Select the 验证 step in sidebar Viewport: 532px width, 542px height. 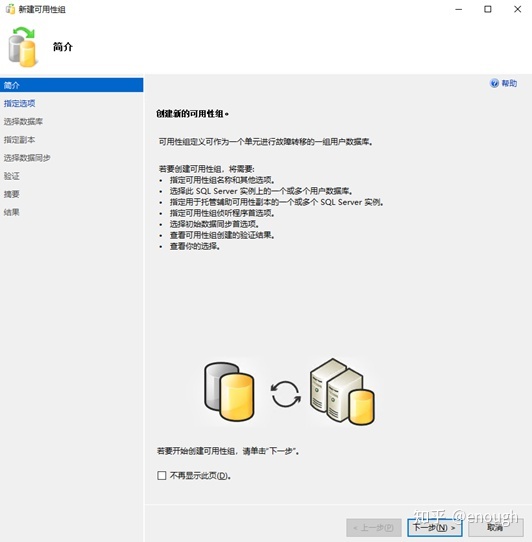[11, 176]
